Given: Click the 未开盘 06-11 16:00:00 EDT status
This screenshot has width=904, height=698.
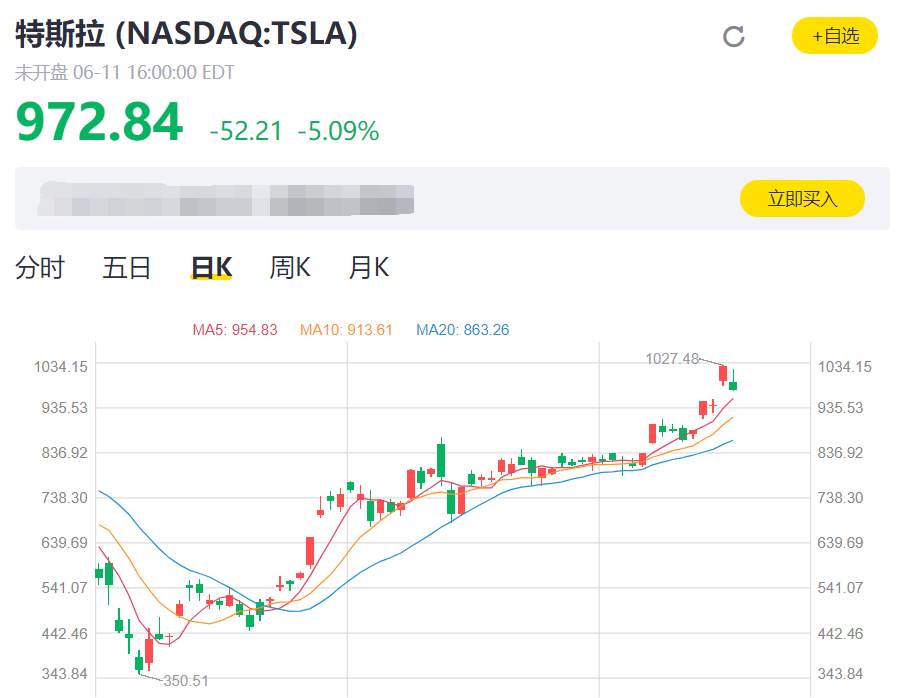Looking at the screenshot, I should tap(125, 73).
